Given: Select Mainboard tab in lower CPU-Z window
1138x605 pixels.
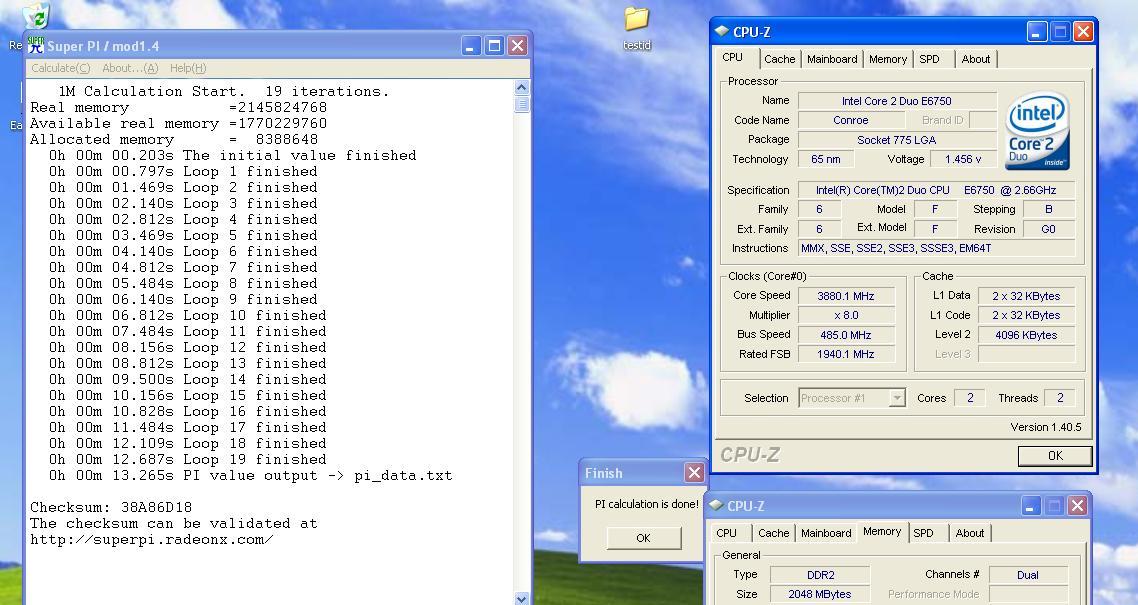Looking at the screenshot, I should pos(826,532).
